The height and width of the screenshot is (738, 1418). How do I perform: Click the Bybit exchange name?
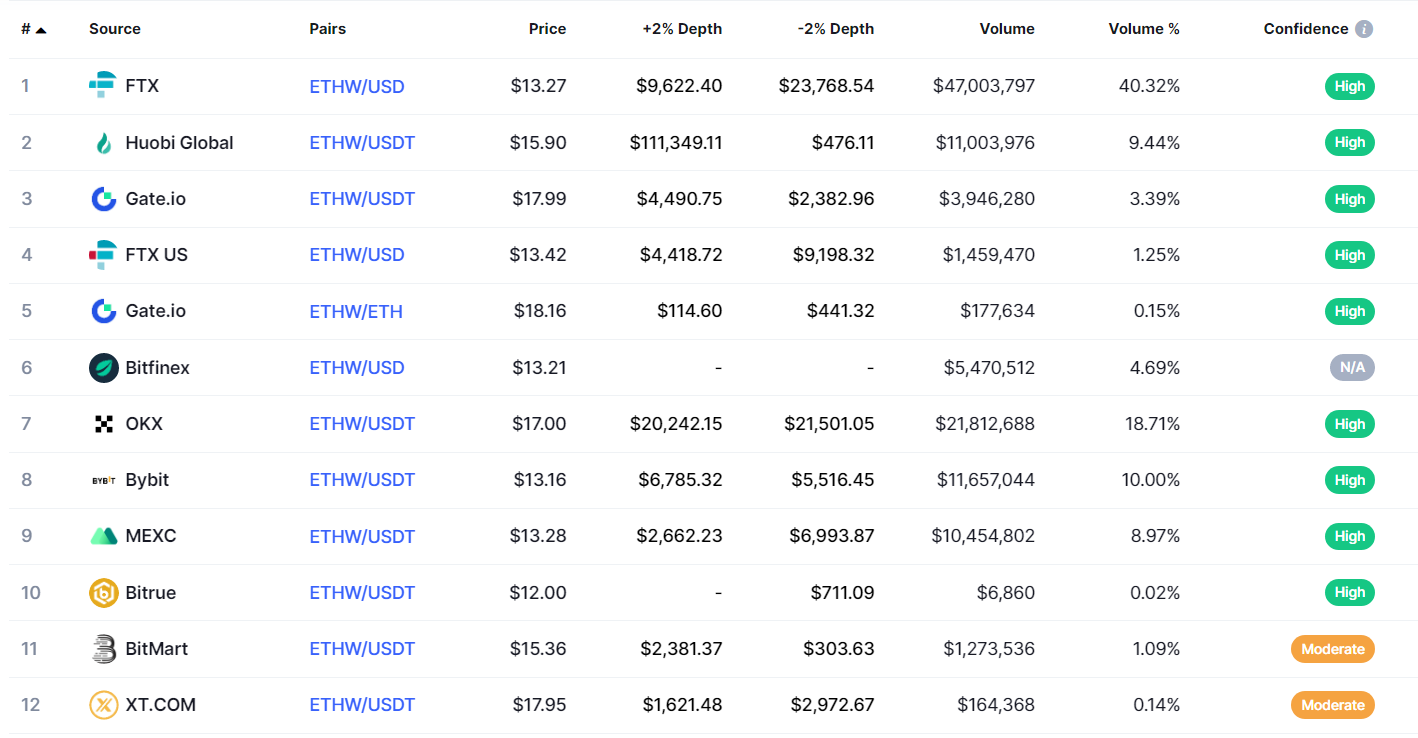pyautogui.click(x=147, y=480)
